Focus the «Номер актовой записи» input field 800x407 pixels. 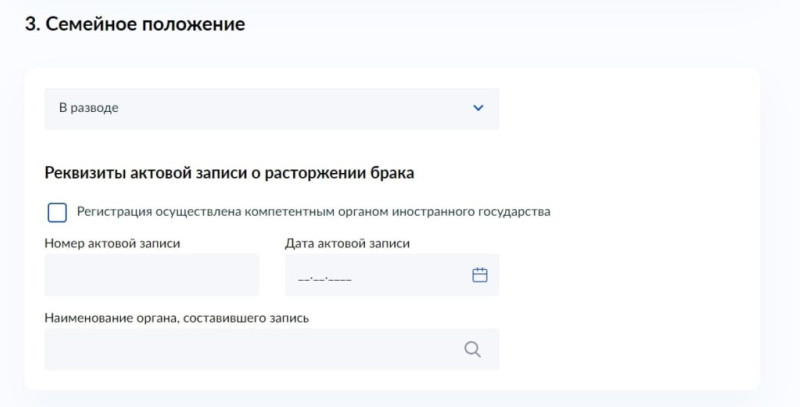coord(152,275)
